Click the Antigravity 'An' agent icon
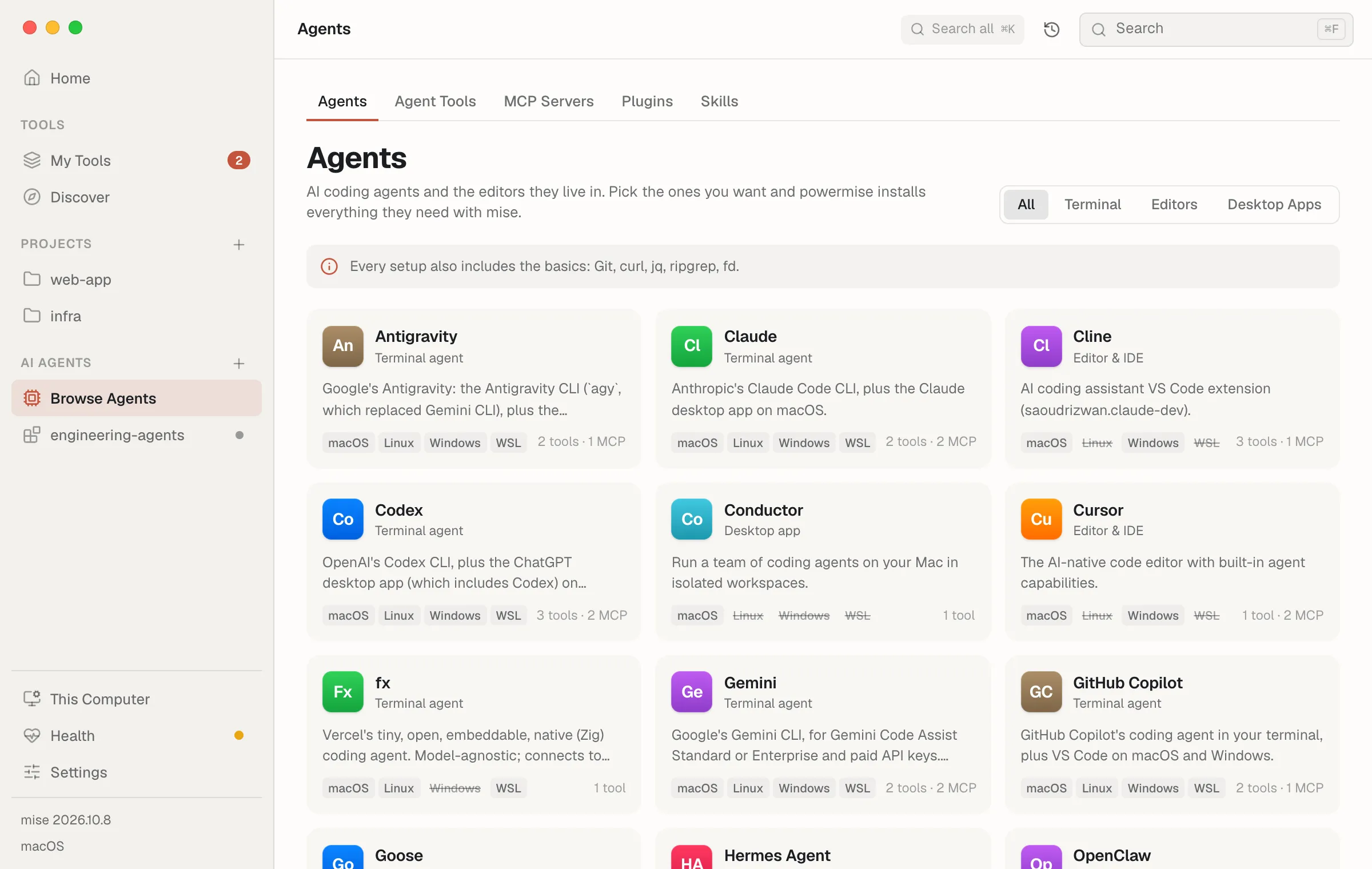This screenshot has width=1372, height=869. (x=343, y=346)
